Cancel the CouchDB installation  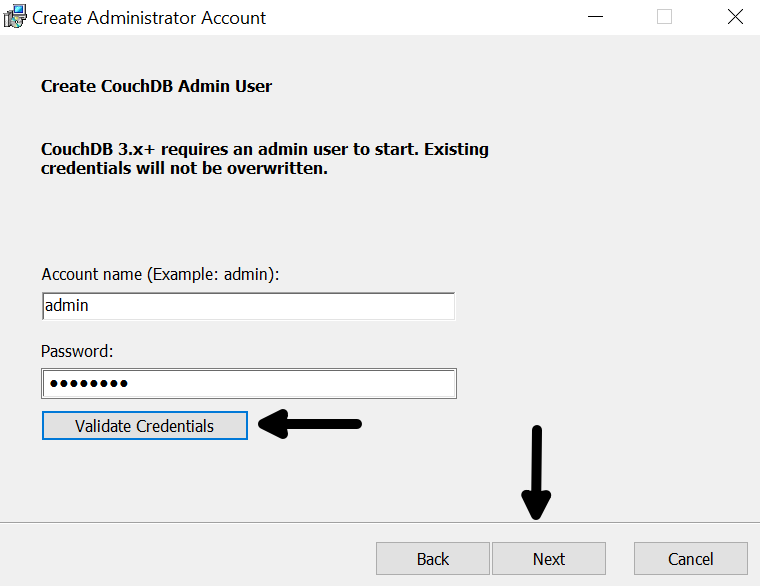point(691,559)
